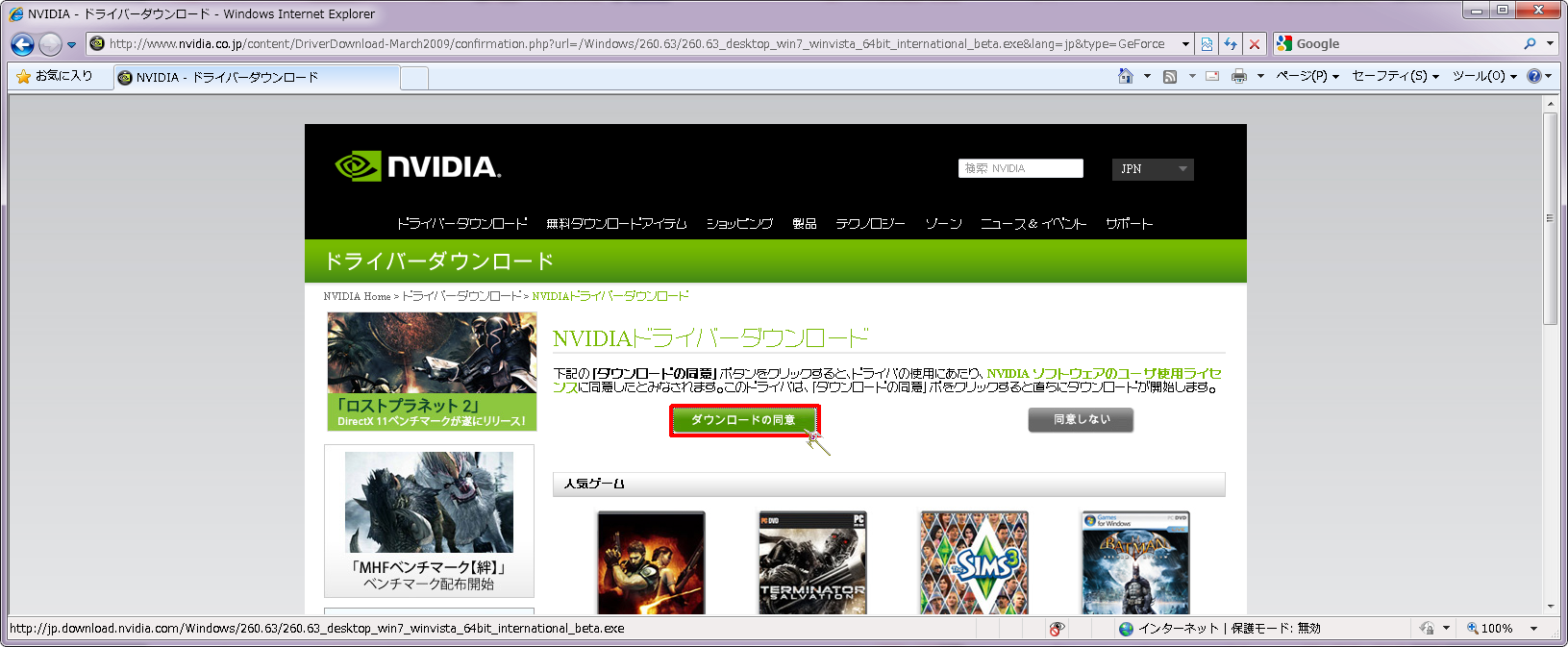The image size is (1568, 647).
Task: Click the status bar download URL text
Action: (317, 629)
